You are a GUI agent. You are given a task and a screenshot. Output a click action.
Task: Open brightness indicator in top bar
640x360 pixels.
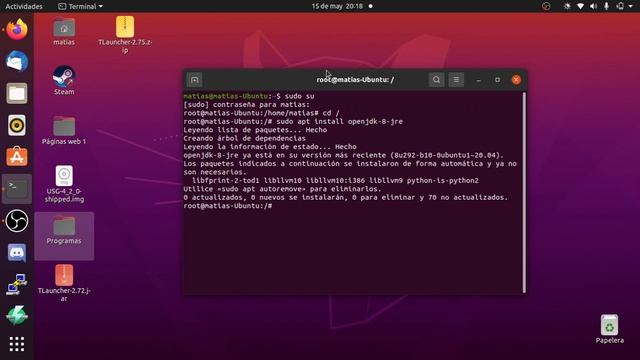pos(567,6)
